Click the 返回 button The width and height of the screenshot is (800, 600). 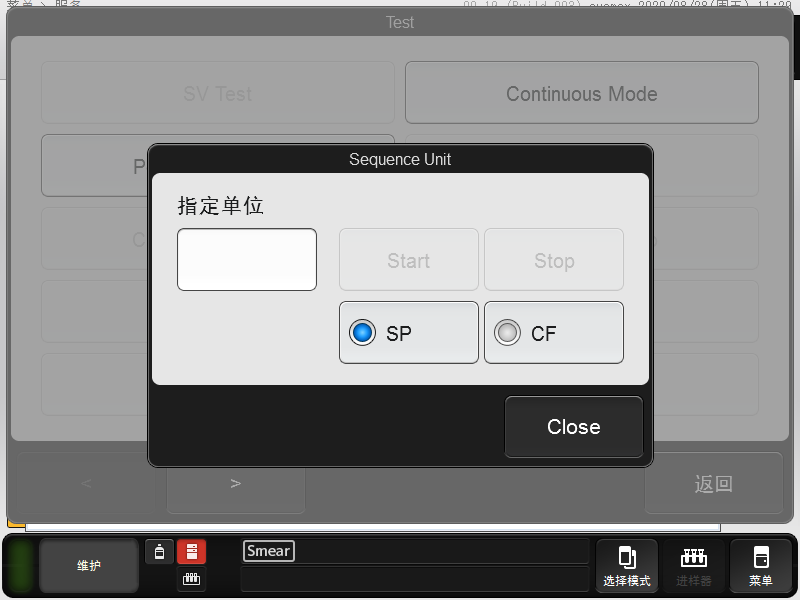coord(713,483)
